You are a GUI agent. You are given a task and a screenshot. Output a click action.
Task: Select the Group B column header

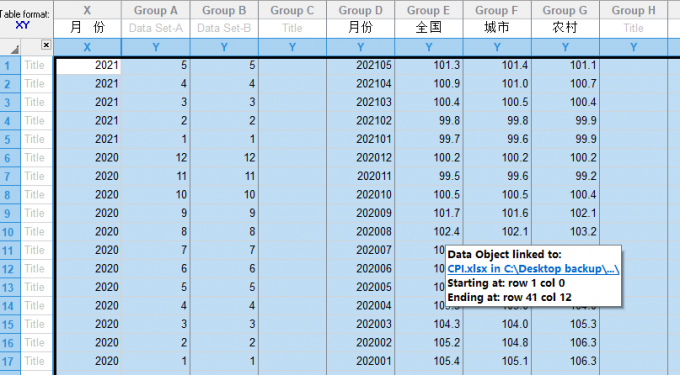pos(224,10)
